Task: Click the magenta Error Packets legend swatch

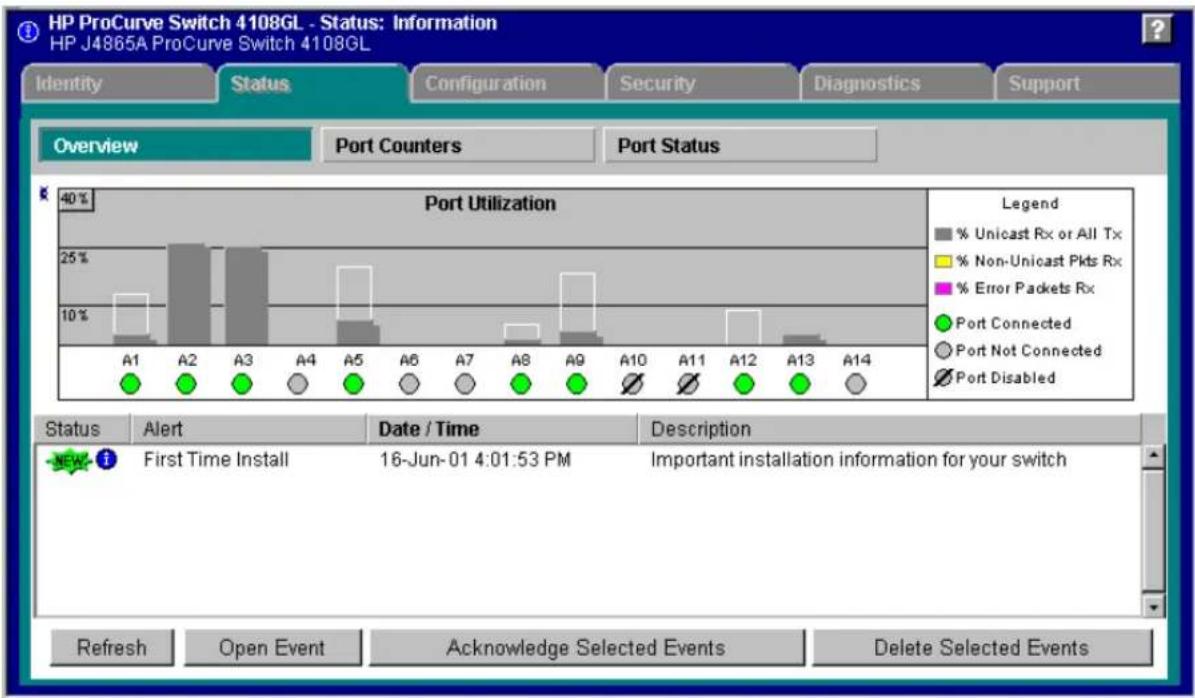Action: tap(944, 289)
